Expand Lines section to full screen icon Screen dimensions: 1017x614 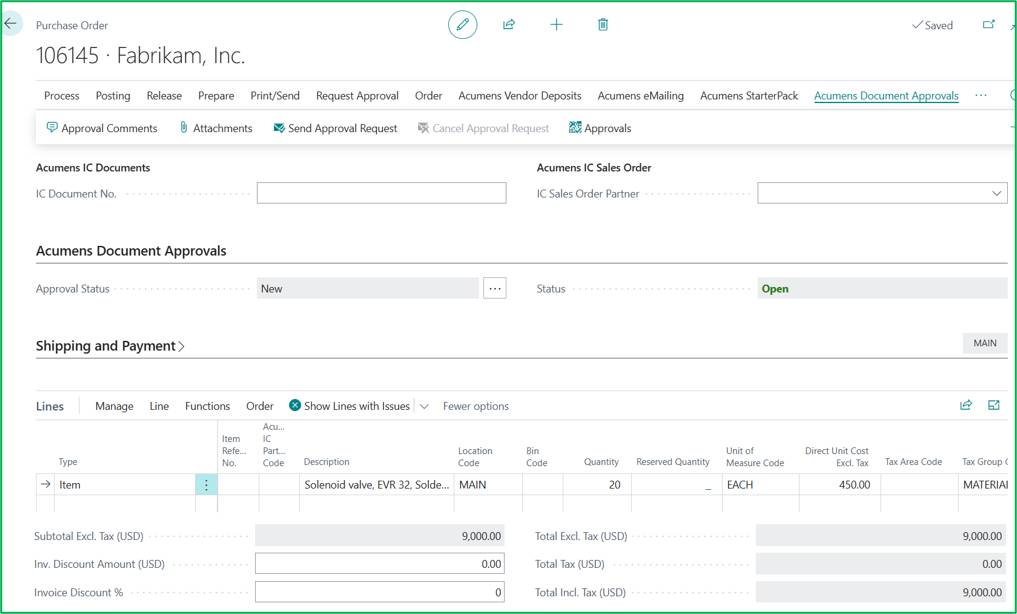click(994, 405)
